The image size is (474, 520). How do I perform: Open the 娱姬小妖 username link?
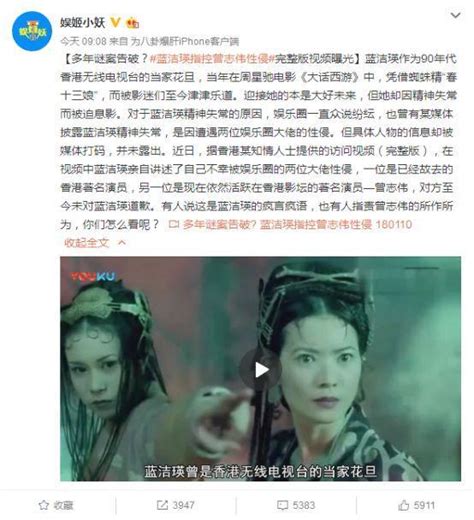(x=83, y=23)
